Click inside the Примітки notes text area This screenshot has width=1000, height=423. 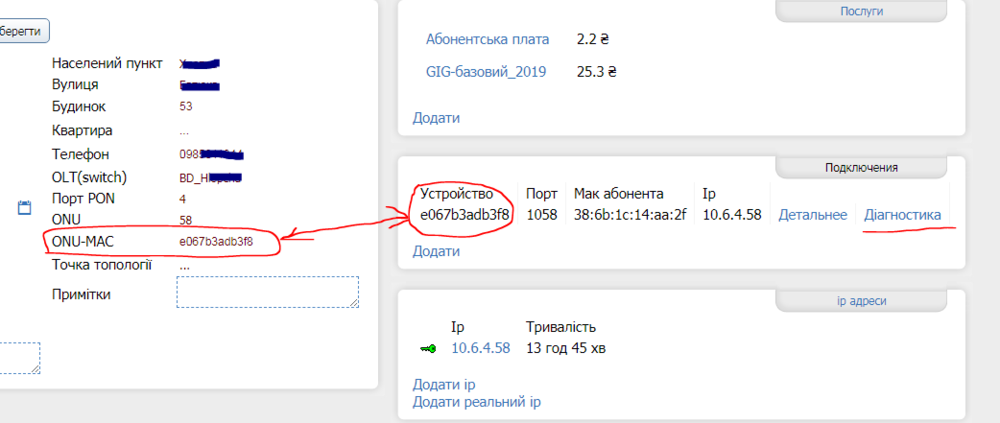[267, 292]
